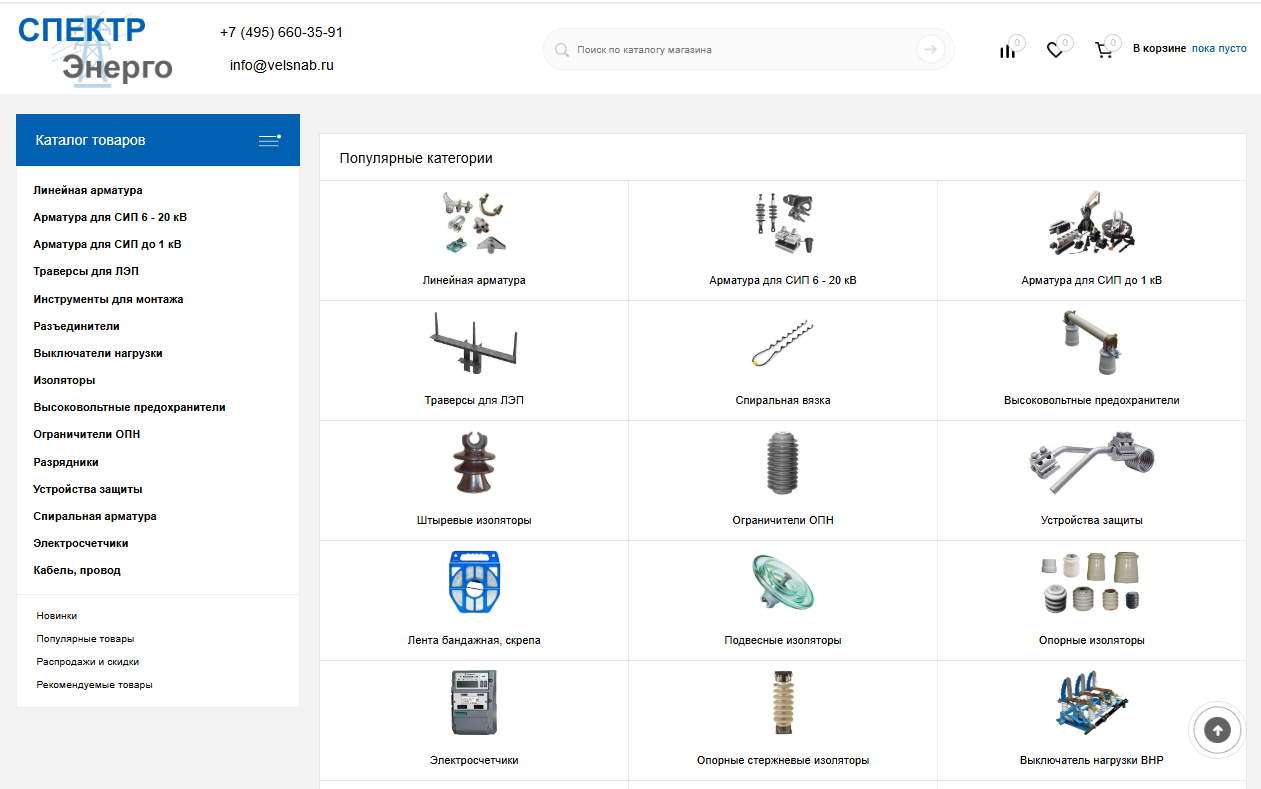Screen dimensions: 1261x789
Task: Open the comparison bar-chart icon
Action: pyautogui.click(x=1007, y=50)
